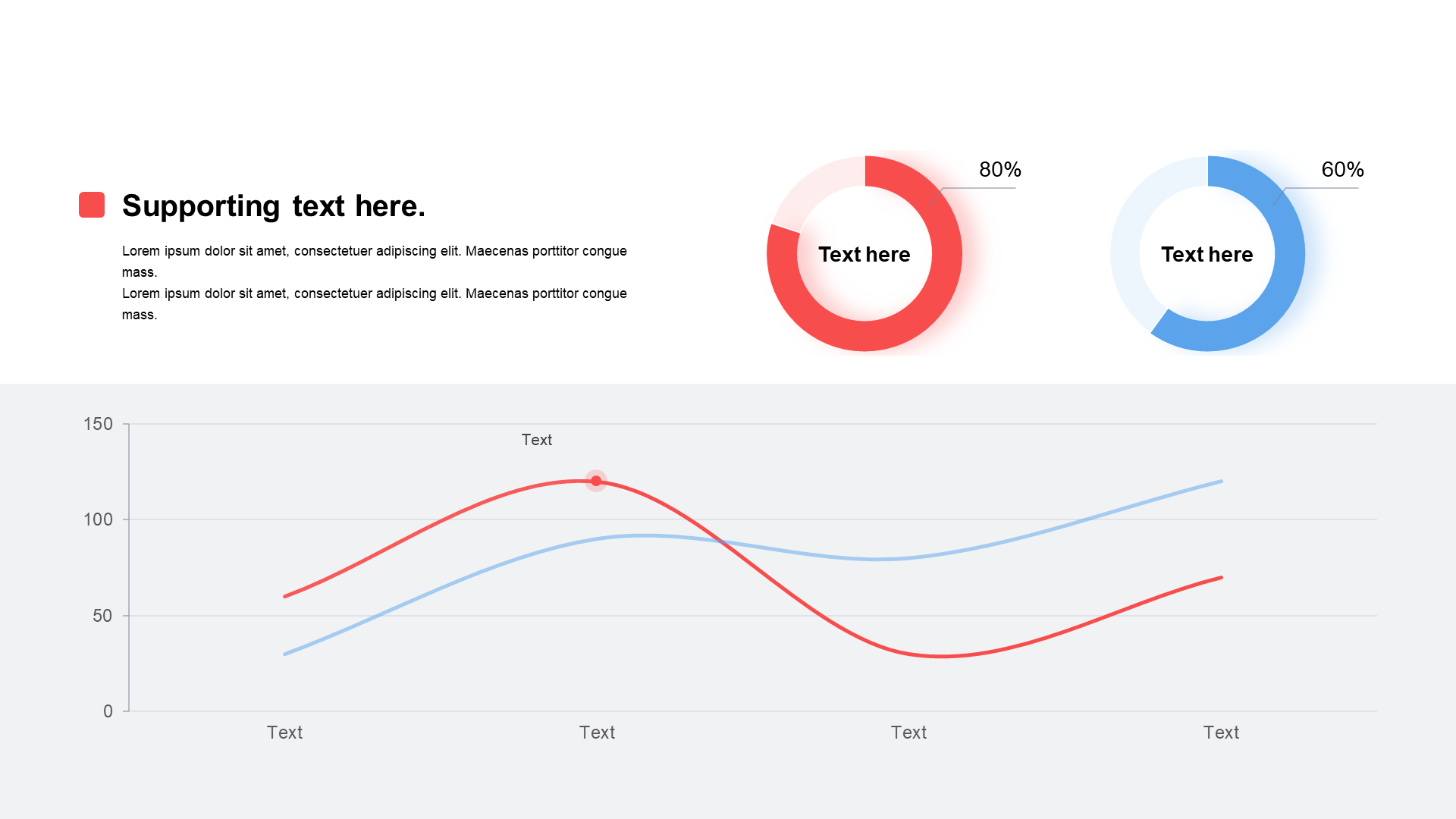Select the 'Supporting text here.' heading
Viewport: 1456px width, 819px height.
click(x=274, y=206)
